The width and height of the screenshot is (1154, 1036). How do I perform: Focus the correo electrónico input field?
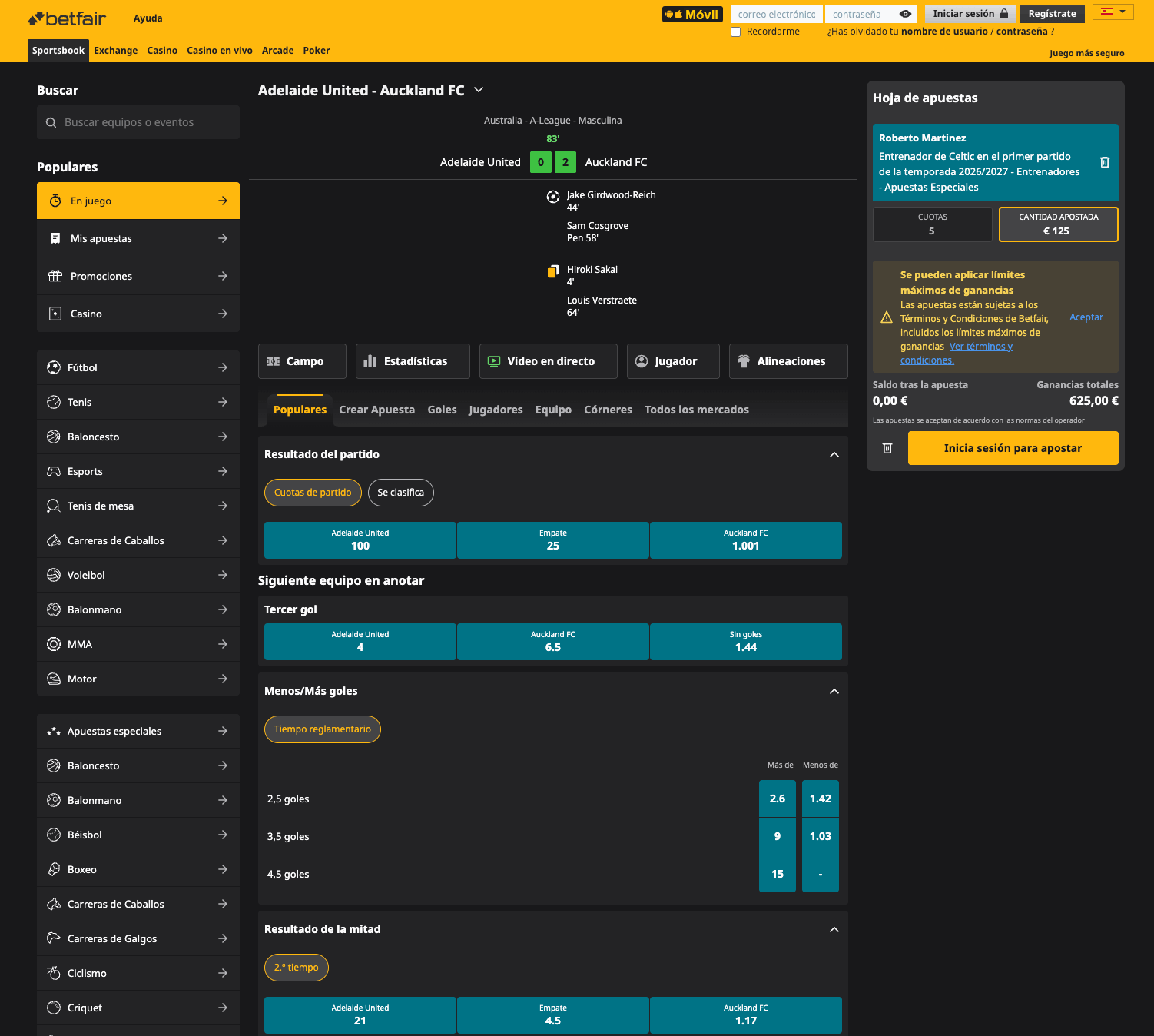[777, 14]
